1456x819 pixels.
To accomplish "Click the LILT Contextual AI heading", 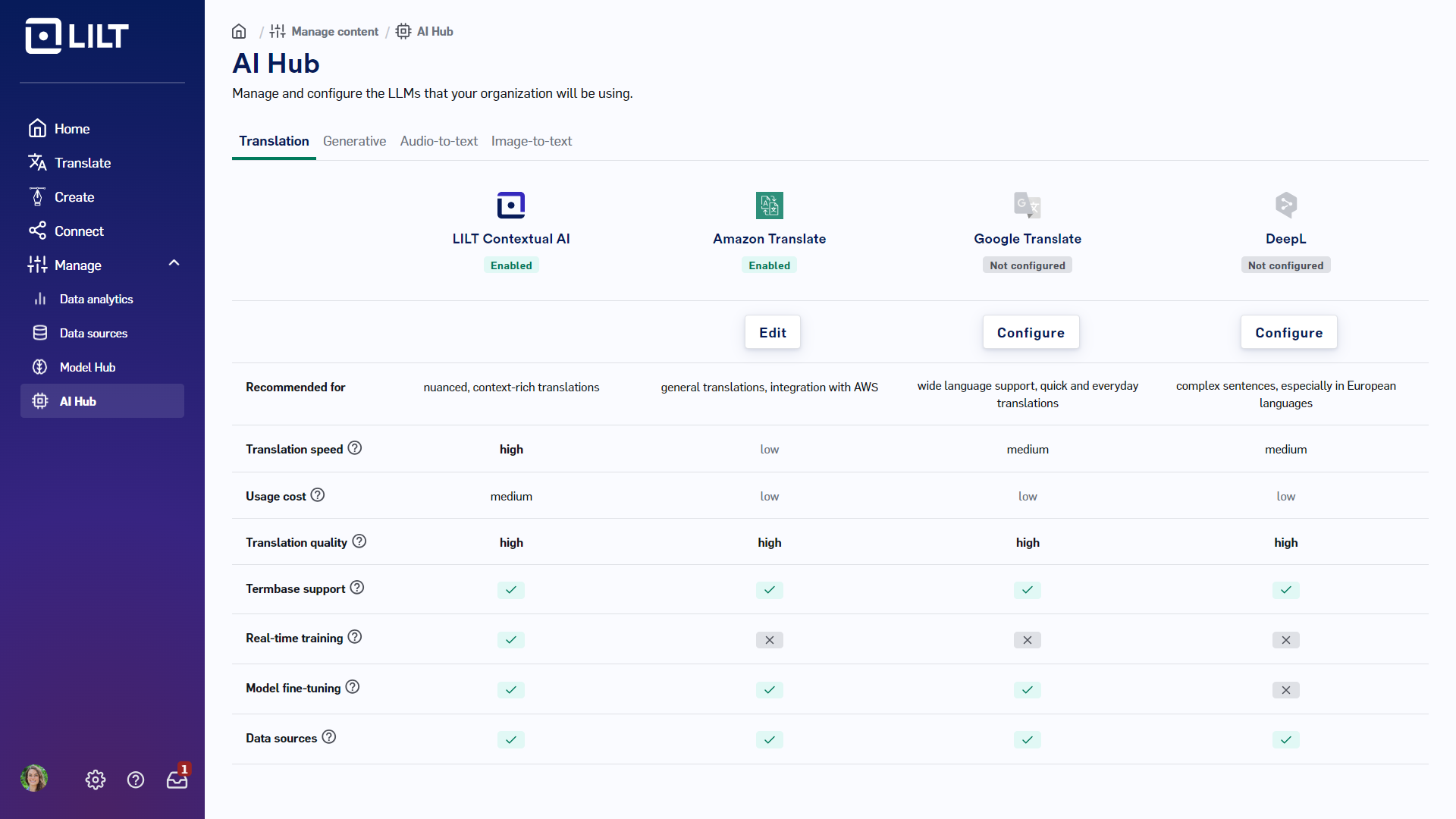I will pos(511,239).
